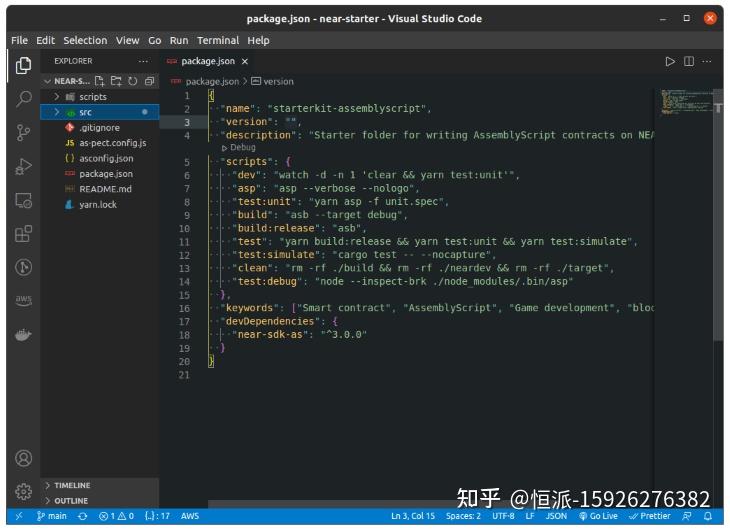This screenshot has height=531, width=730.
Task: Open the notifications bell icon
Action: pyautogui.click(x=708, y=516)
